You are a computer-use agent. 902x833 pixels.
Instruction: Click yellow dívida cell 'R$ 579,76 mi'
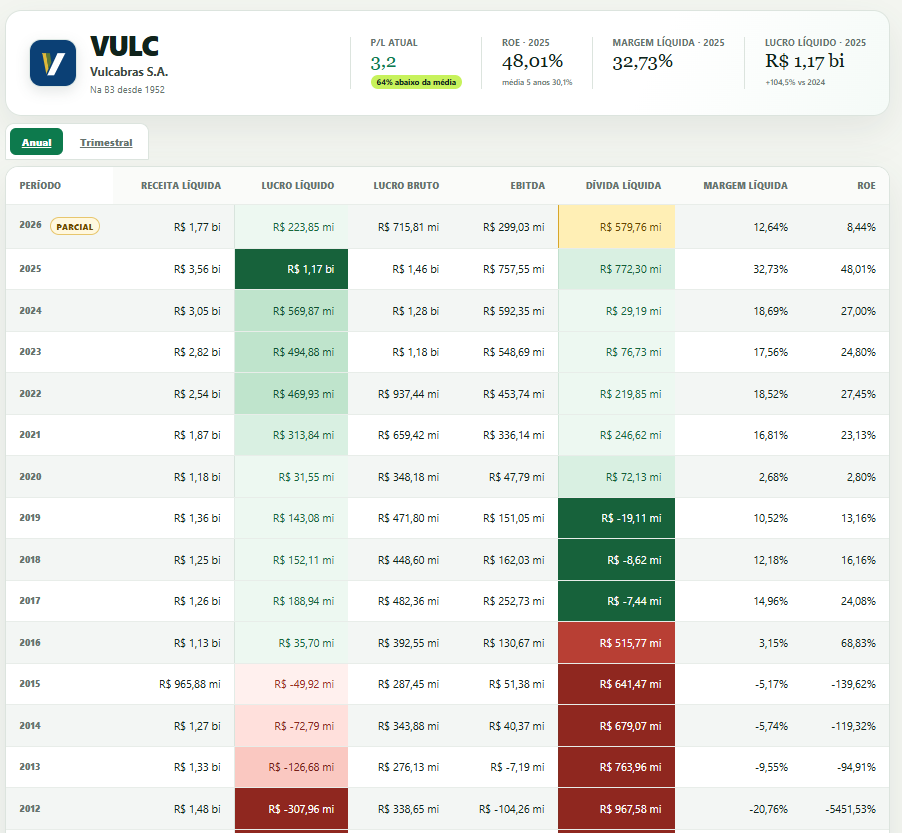616,227
